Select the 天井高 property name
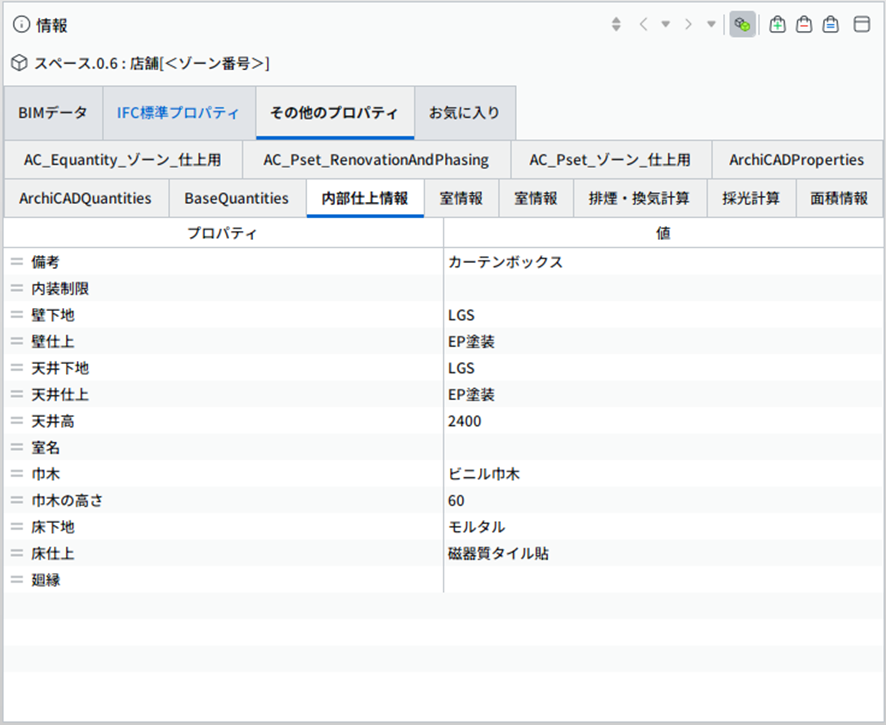Viewport: 886px width, 725px height. click(x=53, y=422)
